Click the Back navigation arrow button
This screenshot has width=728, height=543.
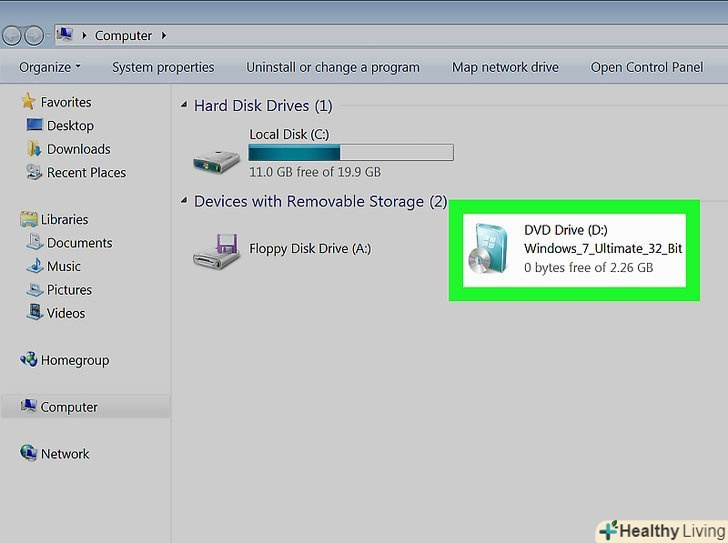coord(12,35)
